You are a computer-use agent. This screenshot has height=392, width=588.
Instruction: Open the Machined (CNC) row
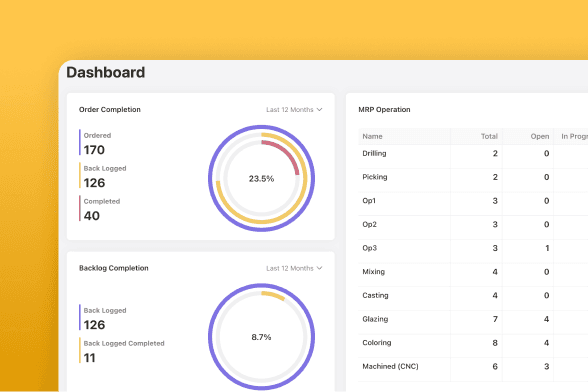(x=473, y=366)
